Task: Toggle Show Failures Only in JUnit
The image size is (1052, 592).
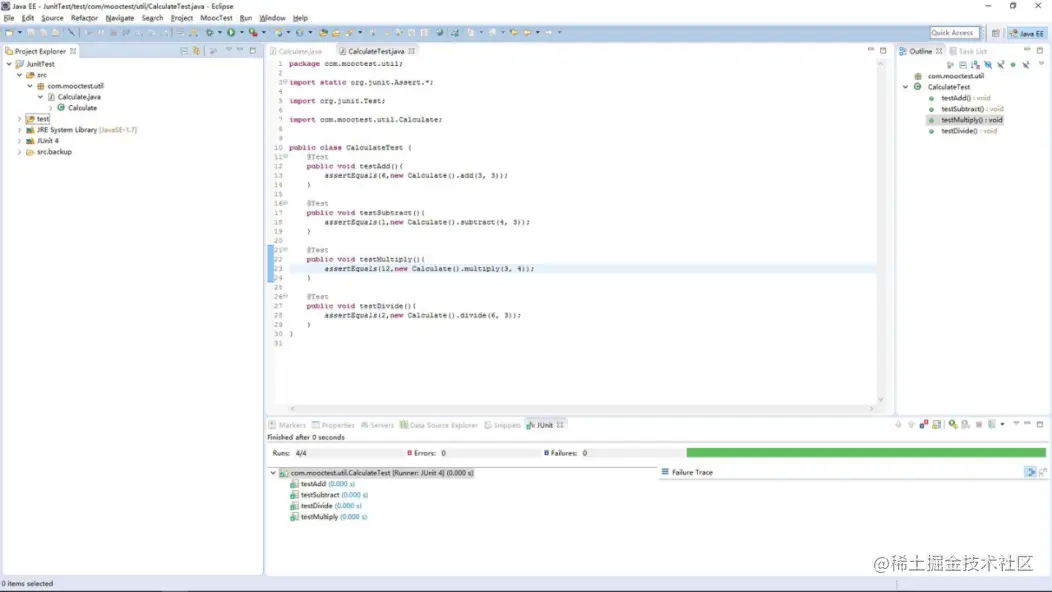Action: (x=924, y=424)
